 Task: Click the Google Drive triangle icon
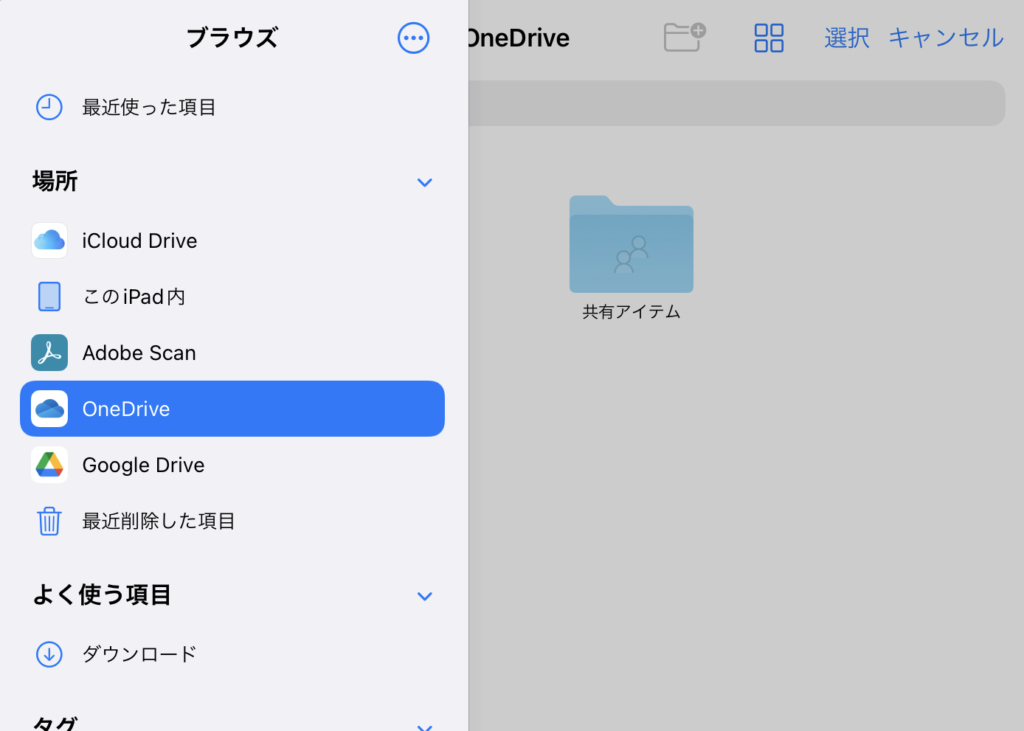49,465
